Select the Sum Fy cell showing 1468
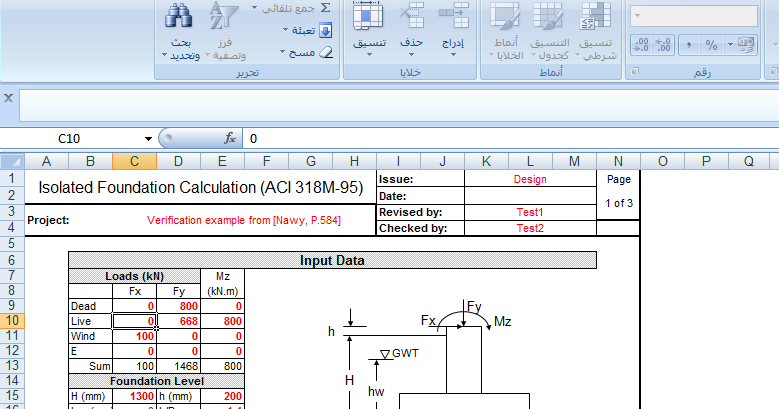 (x=178, y=366)
